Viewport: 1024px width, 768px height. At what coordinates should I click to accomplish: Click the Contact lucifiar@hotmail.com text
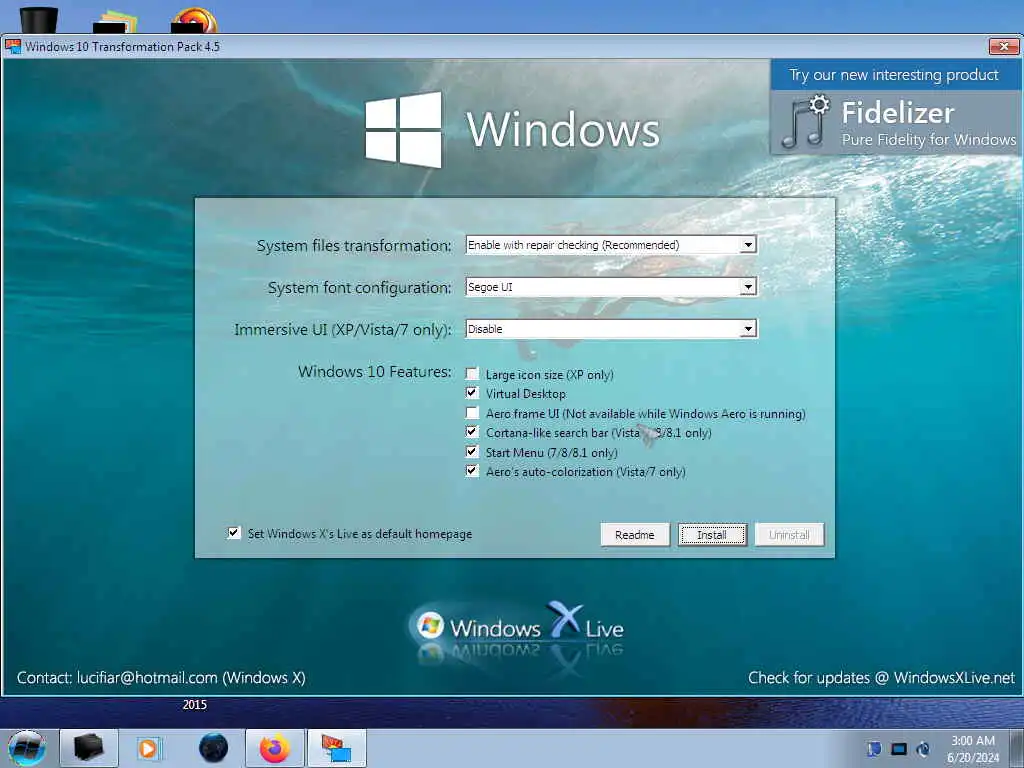pyautogui.click(x=161, y=678)
